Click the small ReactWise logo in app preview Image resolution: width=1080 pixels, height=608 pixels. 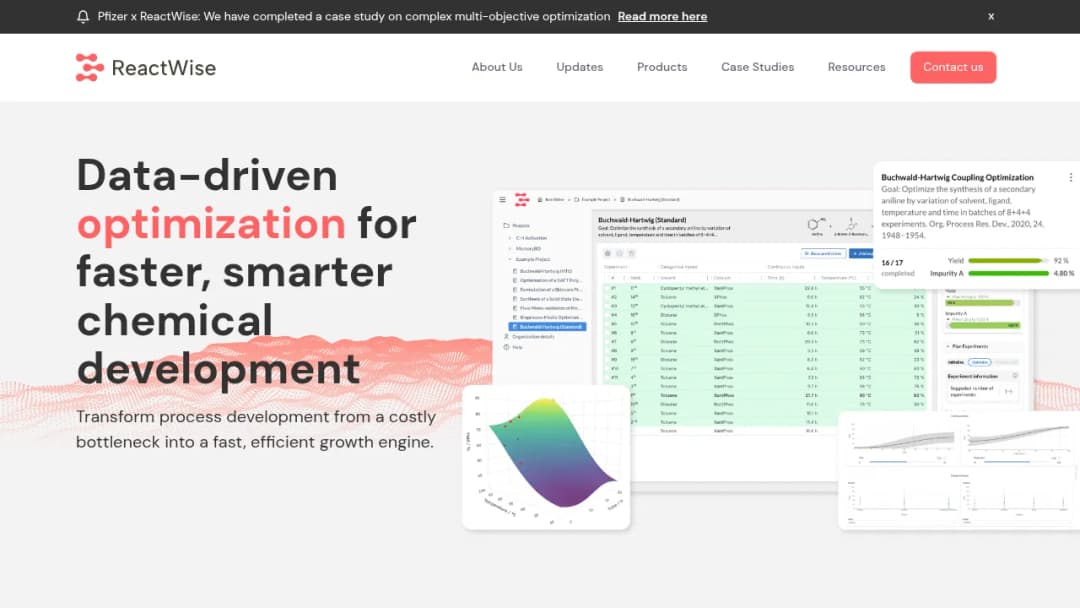pos(521,200)
